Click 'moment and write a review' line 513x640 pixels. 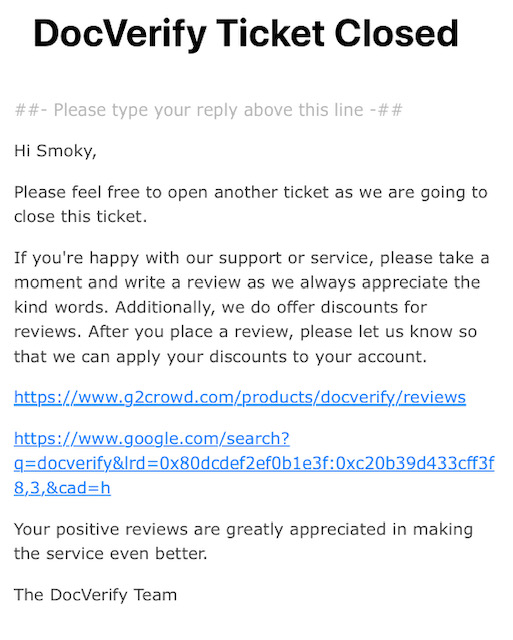247,282
